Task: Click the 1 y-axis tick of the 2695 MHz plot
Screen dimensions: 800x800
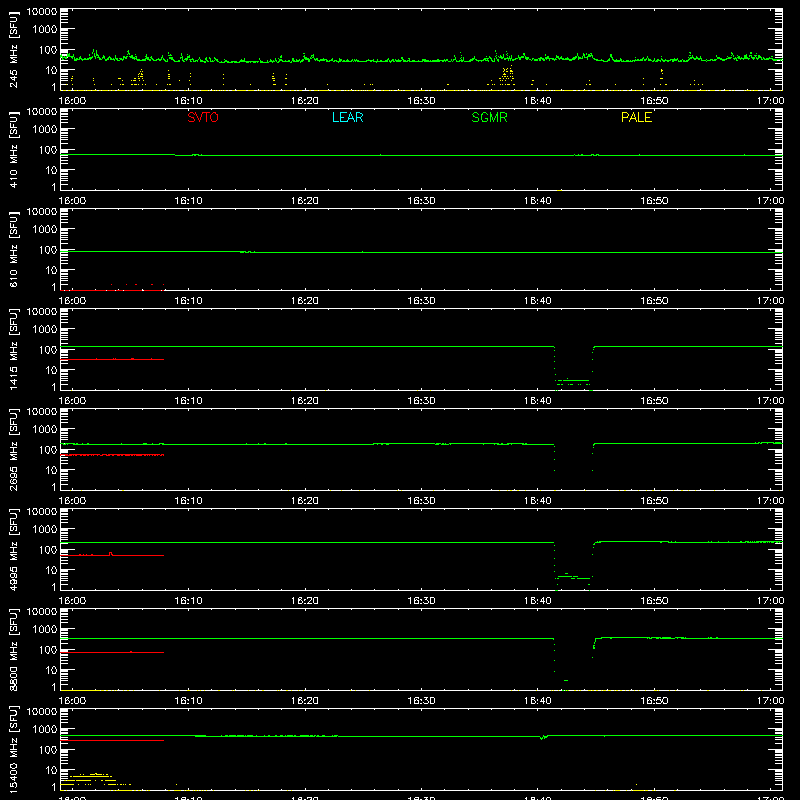Action: point(54,487)
